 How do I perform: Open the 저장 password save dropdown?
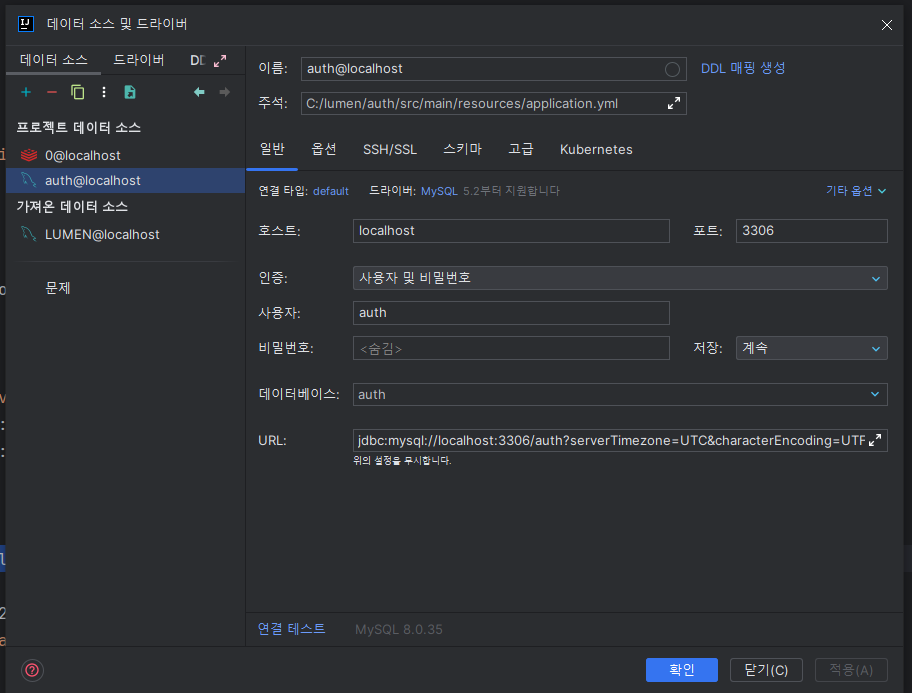(811, 348)
